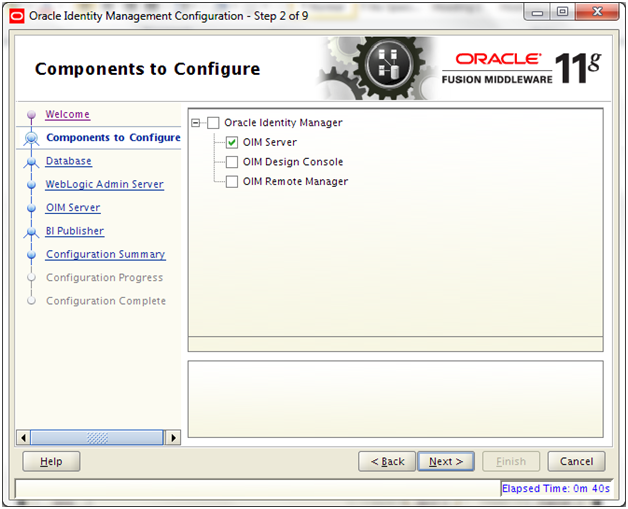Click the disabled Finish button

click(x=511, y=462)
